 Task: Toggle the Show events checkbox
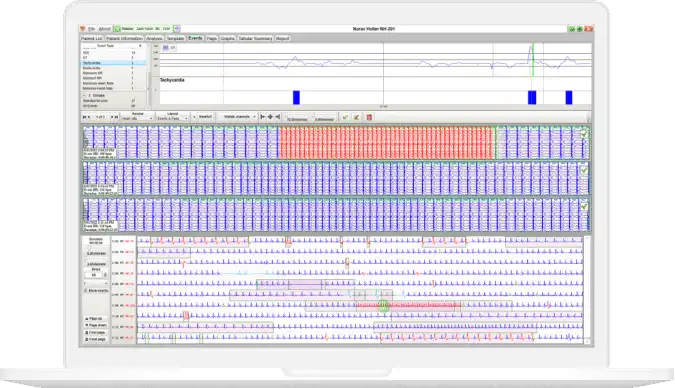(85, 291)
